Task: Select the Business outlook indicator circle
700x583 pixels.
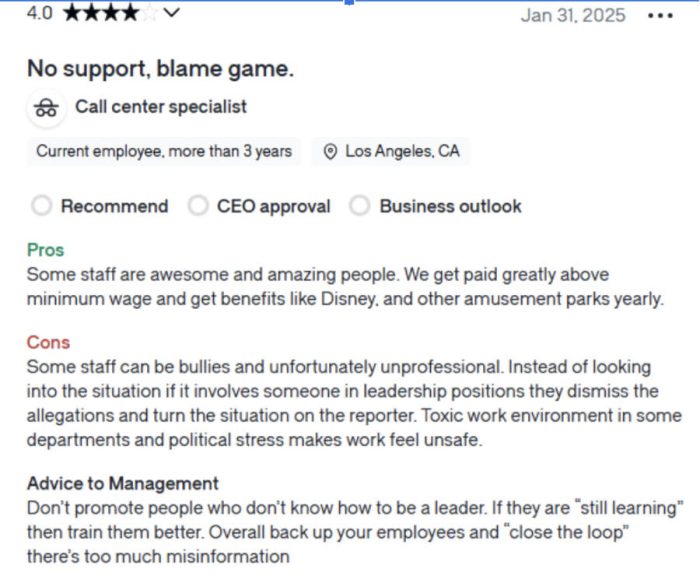Action: click(360, 206)
